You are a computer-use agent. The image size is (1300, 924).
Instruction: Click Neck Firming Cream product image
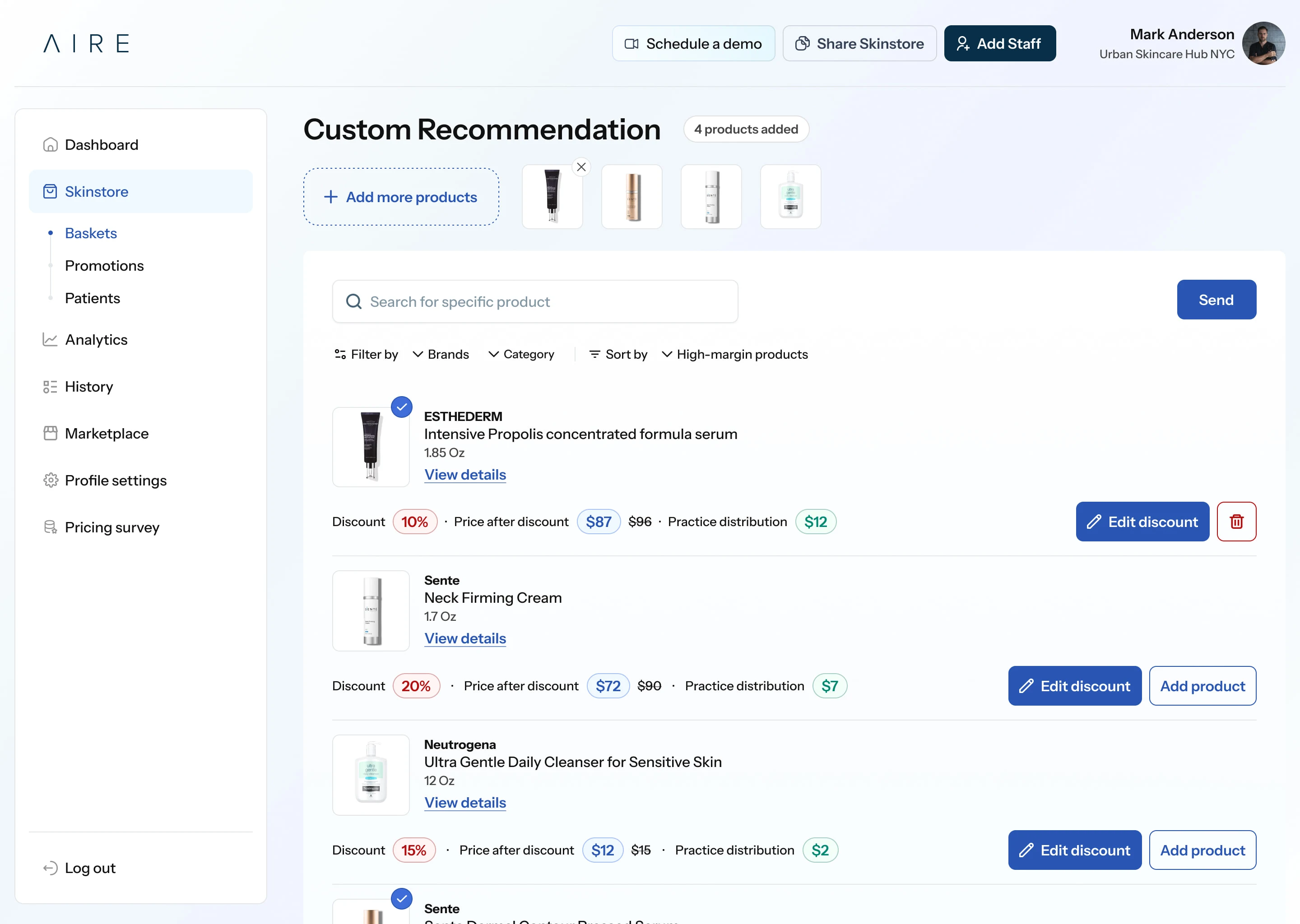point(371,611)
